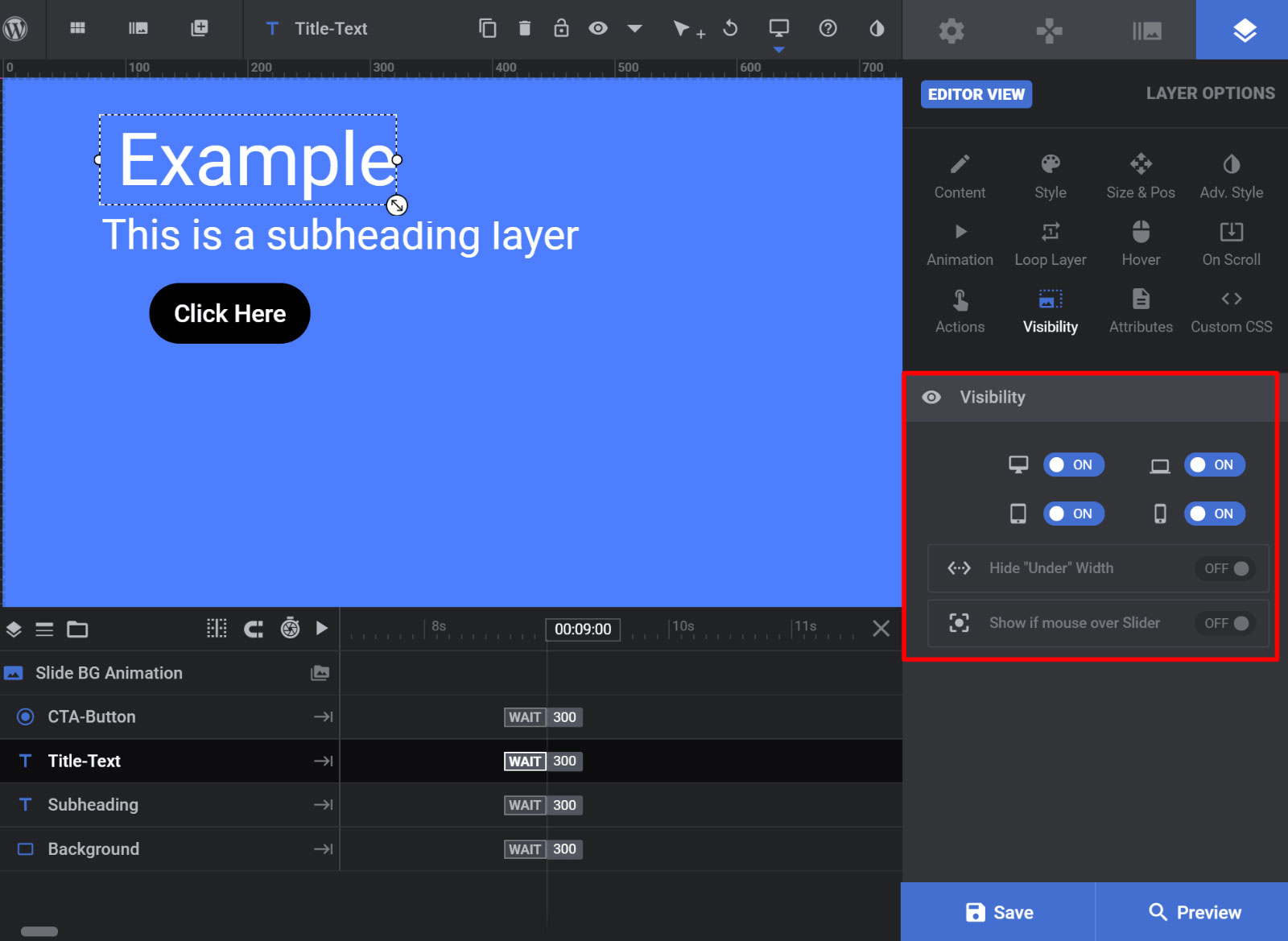Open the Loop Layer option
Image resolution: width=1288 pixels, height=941 pixels.
1051,244
